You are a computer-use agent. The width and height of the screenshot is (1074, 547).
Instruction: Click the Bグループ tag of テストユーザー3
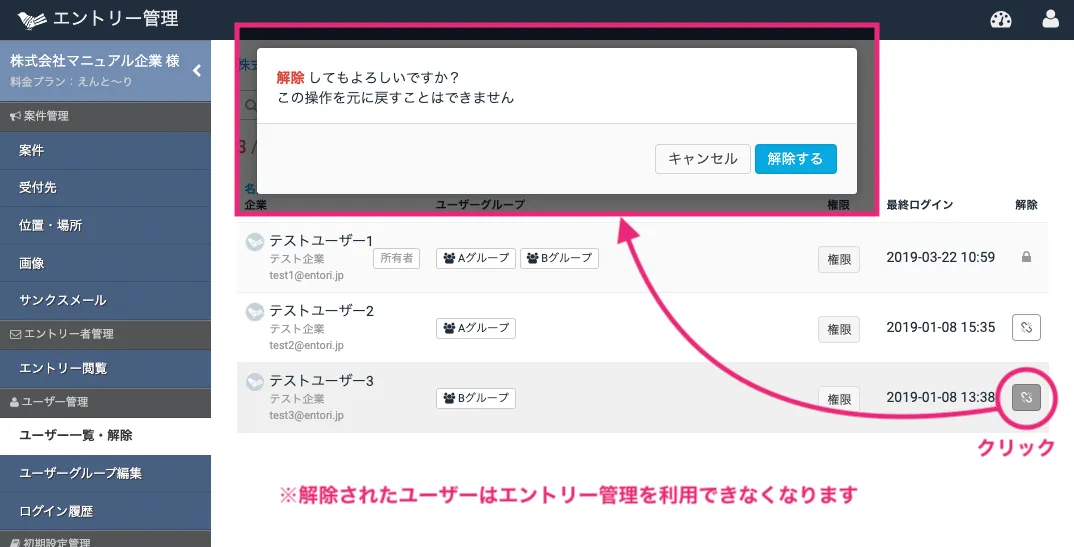pyautogui.click(x=476, y=398)
